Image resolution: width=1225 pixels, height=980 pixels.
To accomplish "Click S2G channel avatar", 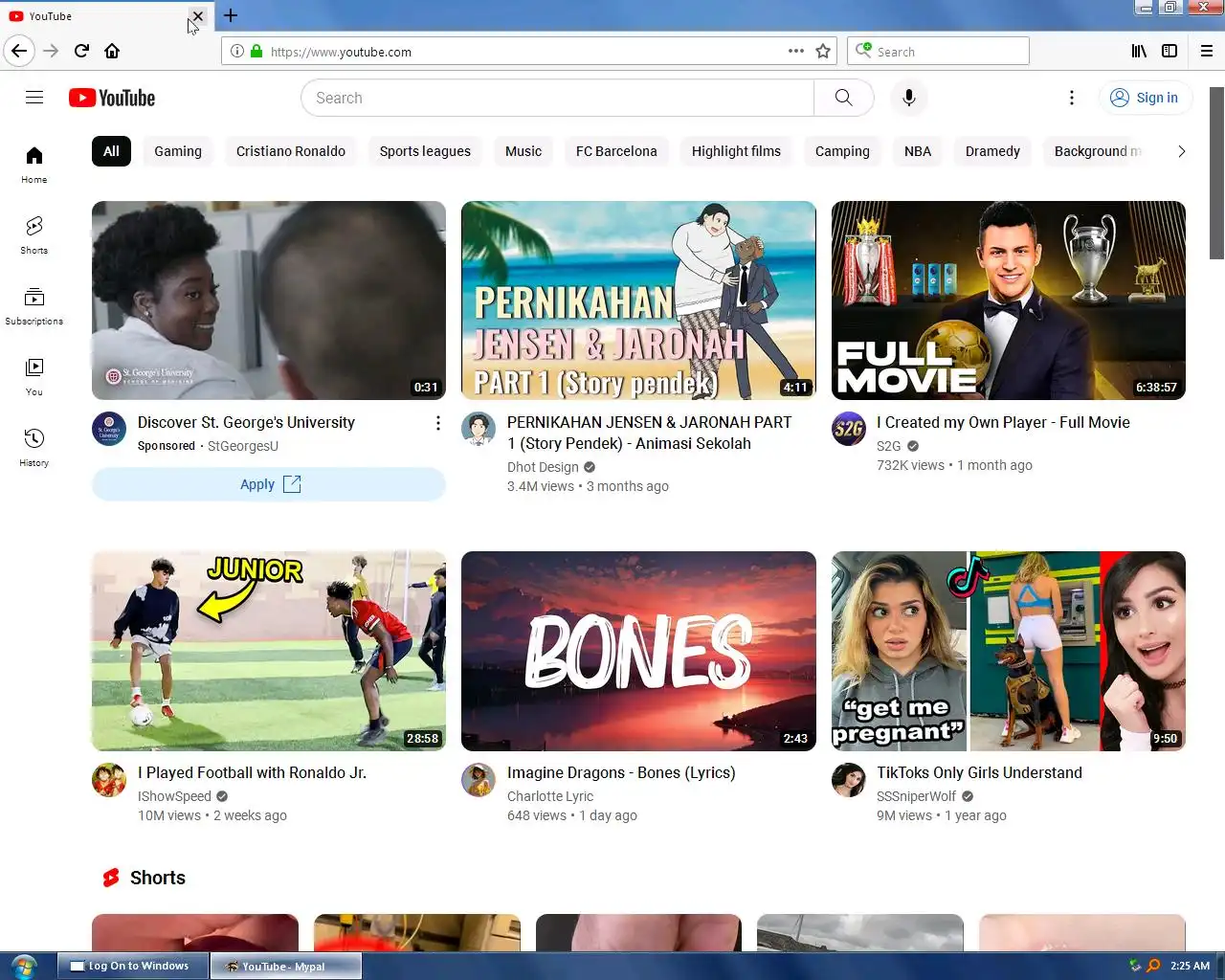I will tap(849, 429).
